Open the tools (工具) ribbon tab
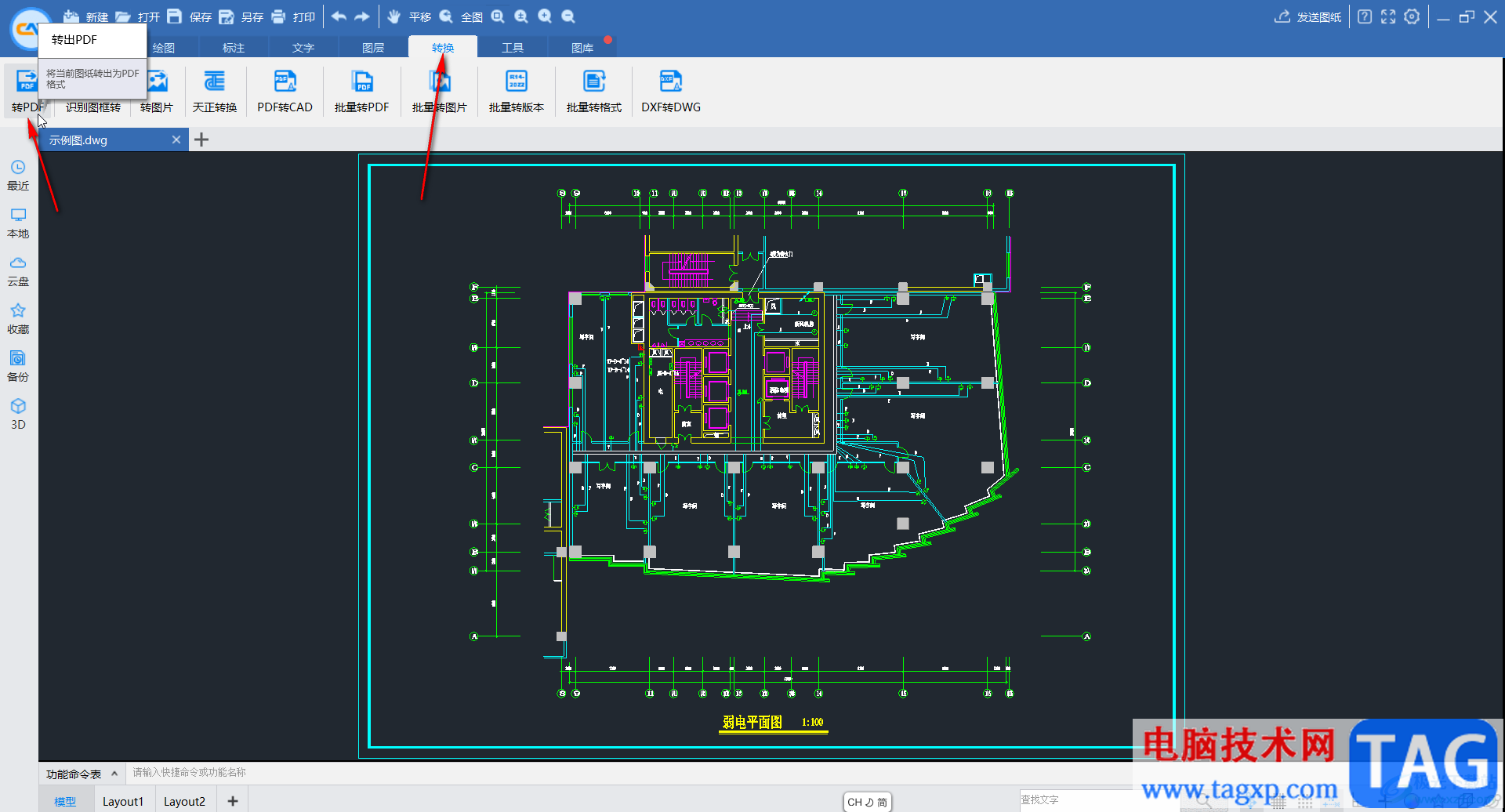1505x812 pixels. tap(513, 48)
